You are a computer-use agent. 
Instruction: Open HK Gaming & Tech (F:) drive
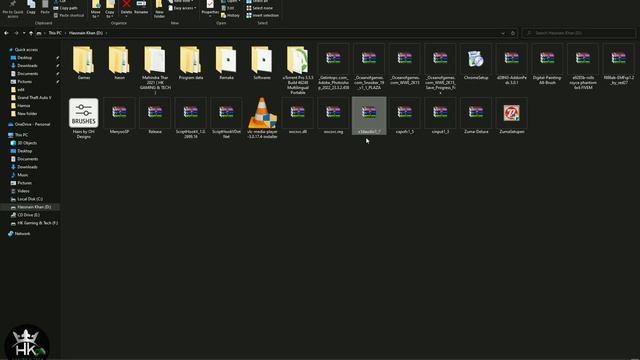(37, 223)
